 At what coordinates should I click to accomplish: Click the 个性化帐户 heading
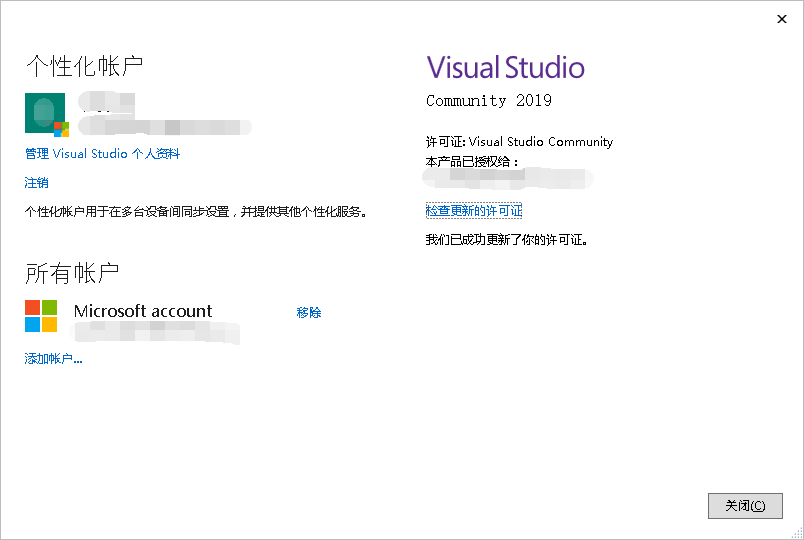click(x=85, y=66)
